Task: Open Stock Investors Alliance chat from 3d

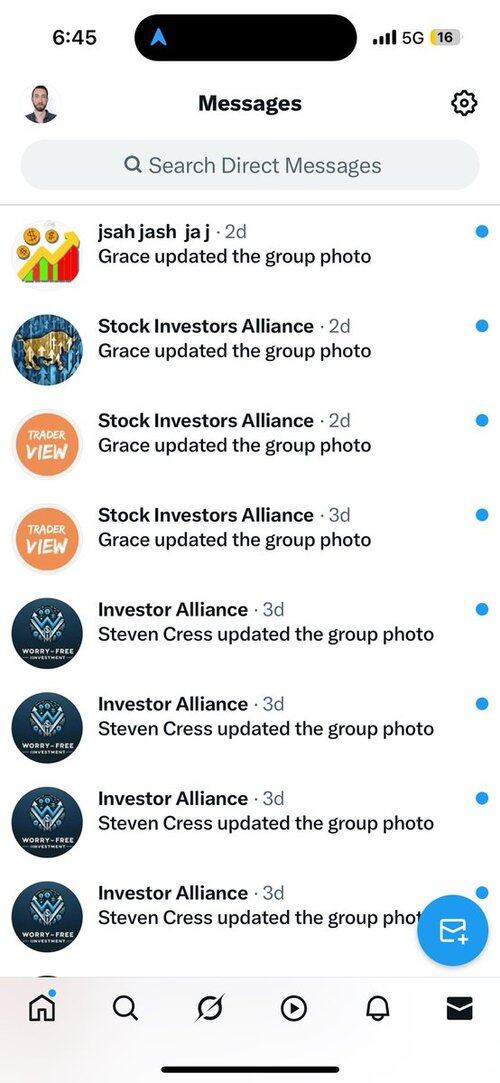Action: point(250,538)
